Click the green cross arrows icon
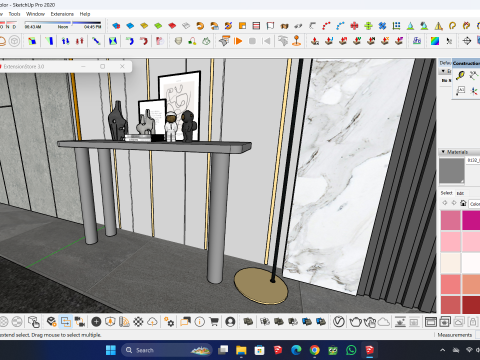The width and height of the screenshot is (480, 360). [x=368, y=26]
